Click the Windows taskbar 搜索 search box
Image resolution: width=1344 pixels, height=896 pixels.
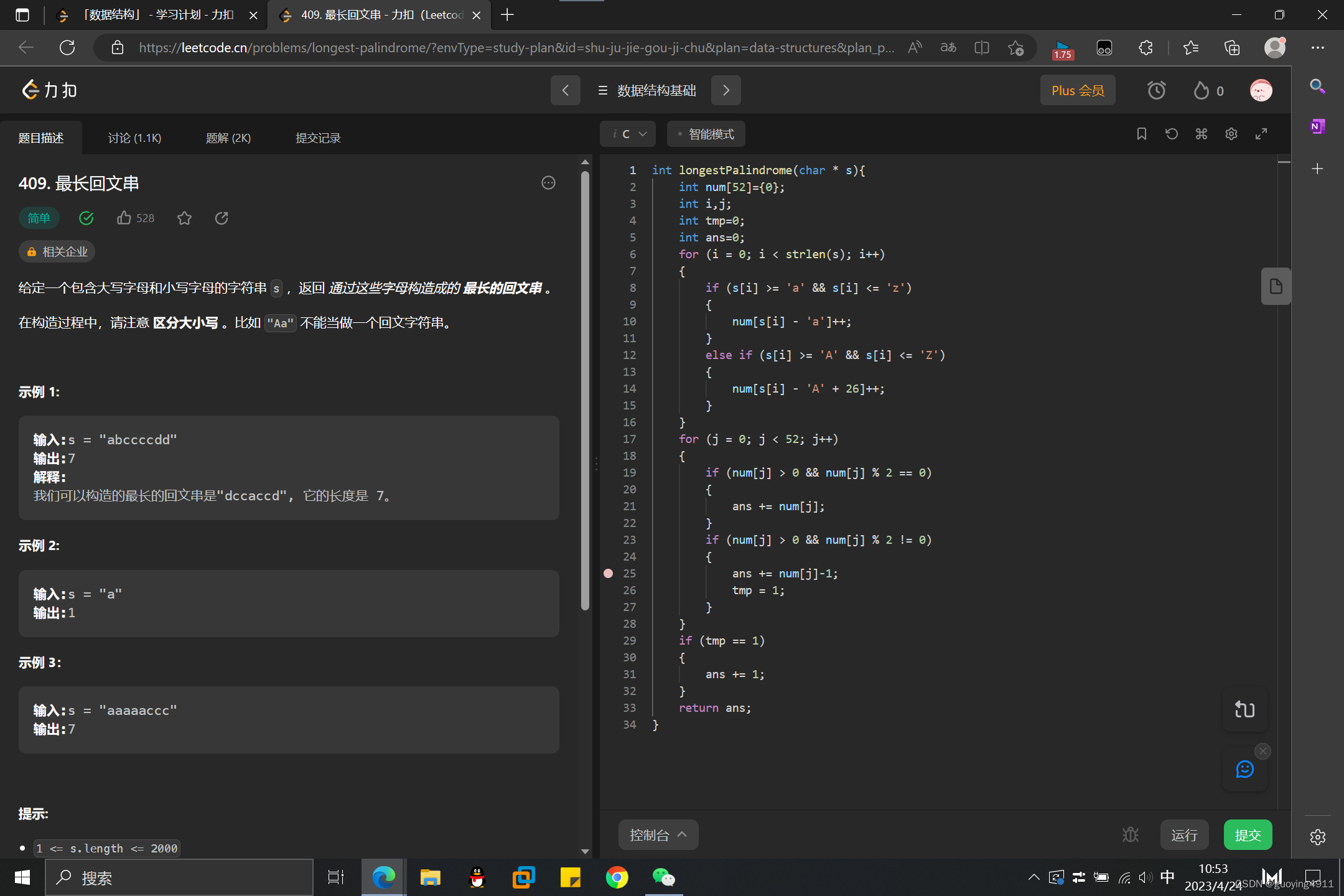pos(180,877)
